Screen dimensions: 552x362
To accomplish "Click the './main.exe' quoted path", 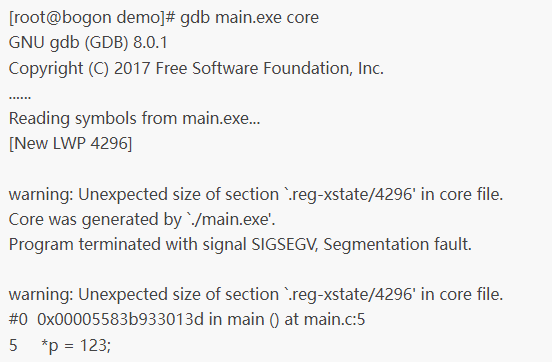I will 230,219.
